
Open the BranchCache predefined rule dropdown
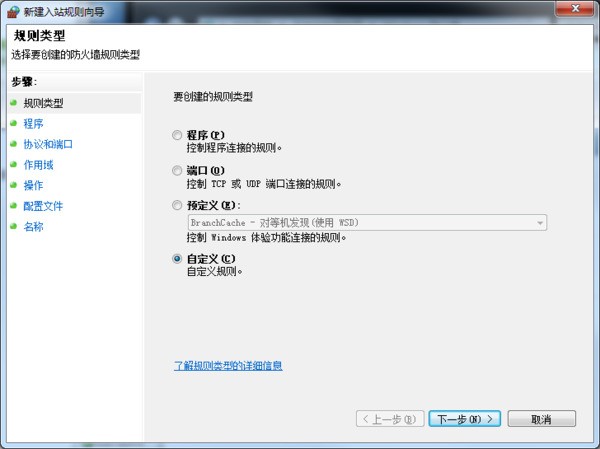[x=367, y=222]
